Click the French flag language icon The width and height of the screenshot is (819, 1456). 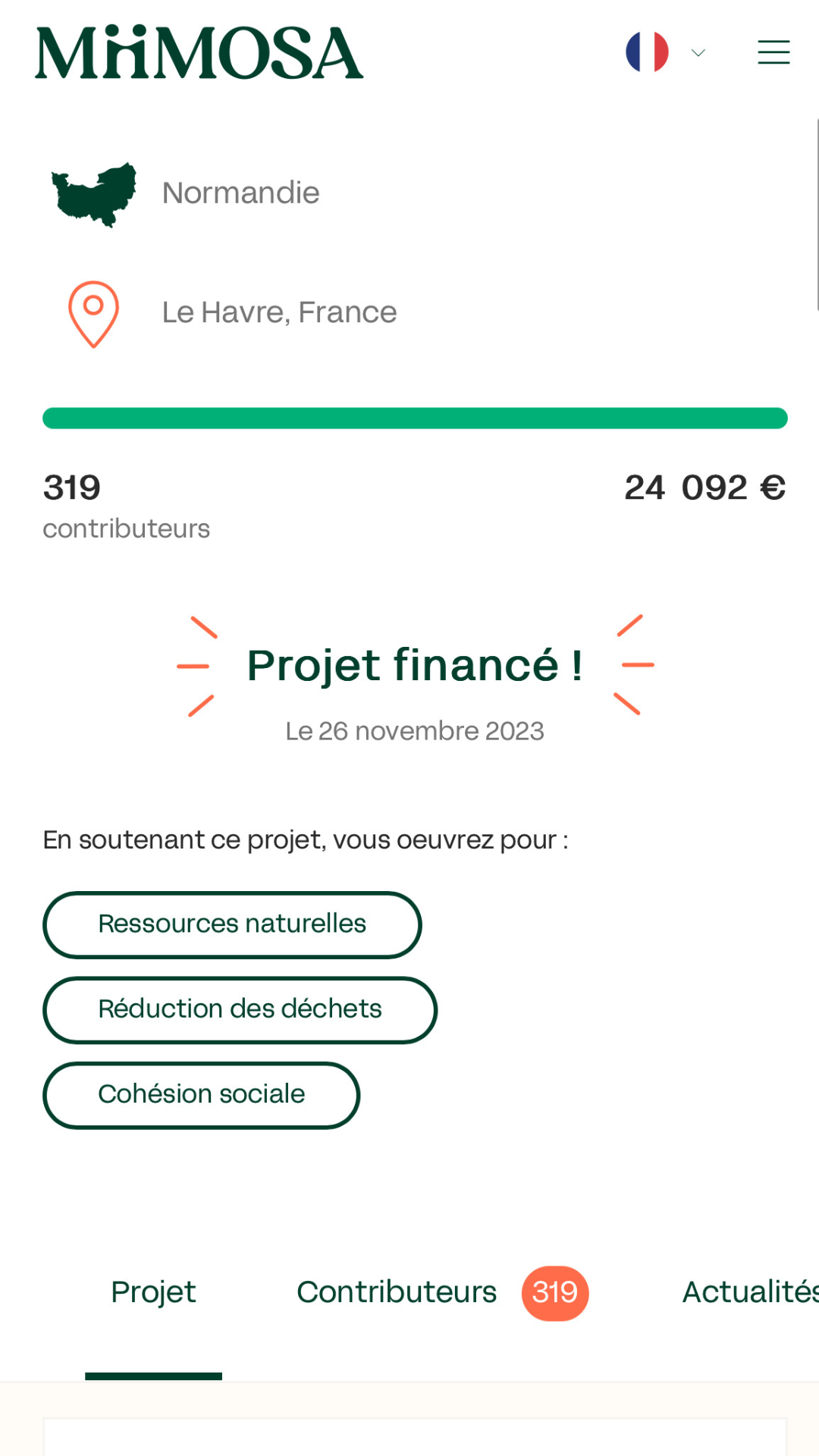point(647,52)
